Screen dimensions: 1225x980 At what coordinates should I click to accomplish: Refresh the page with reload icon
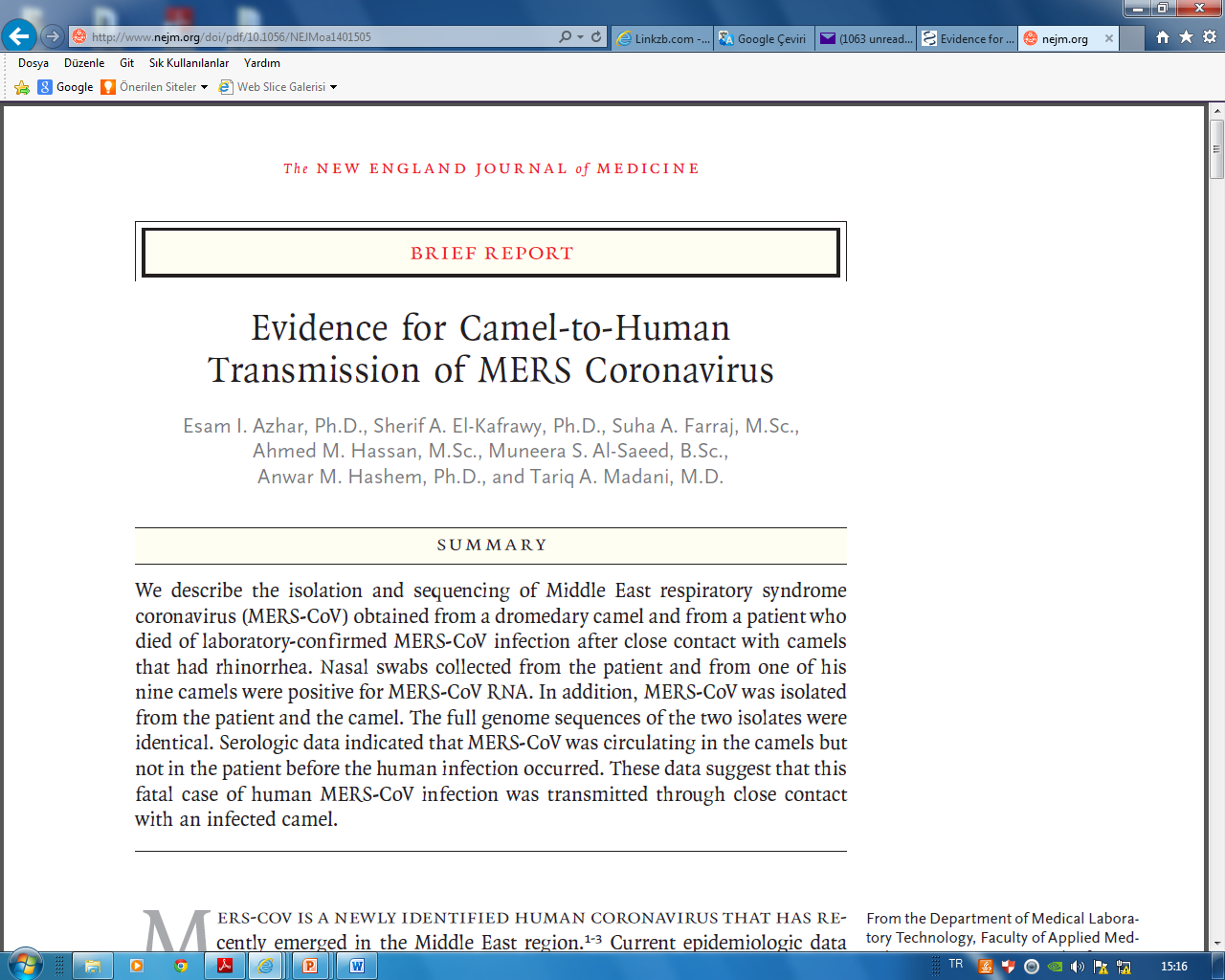(596, 36)
